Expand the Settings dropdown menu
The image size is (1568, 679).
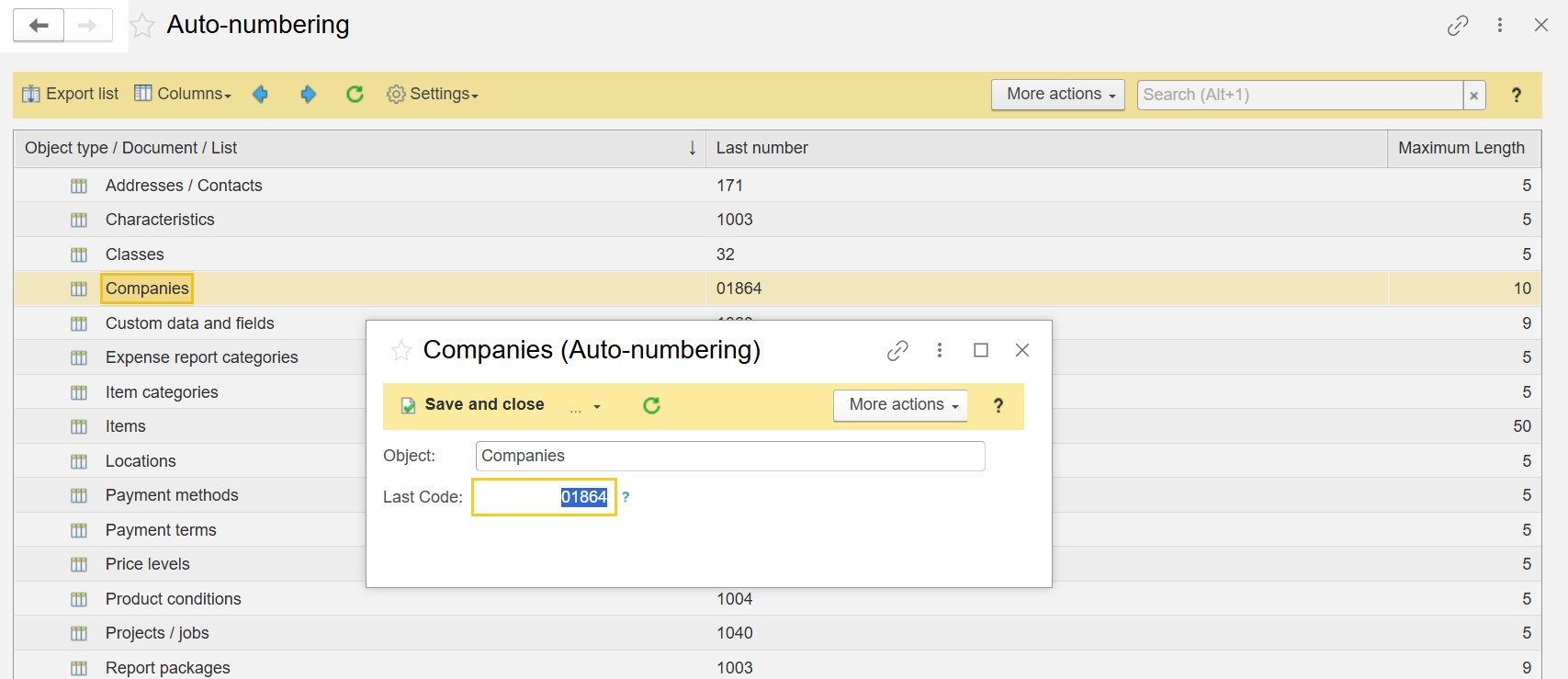click(x=433, y=95)
